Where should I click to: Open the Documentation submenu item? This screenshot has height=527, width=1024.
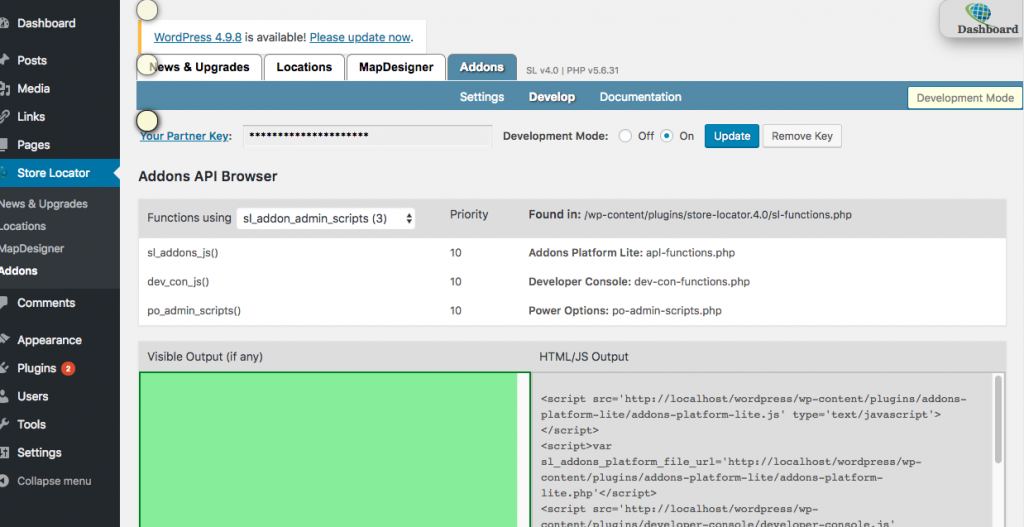pos(640,97)
